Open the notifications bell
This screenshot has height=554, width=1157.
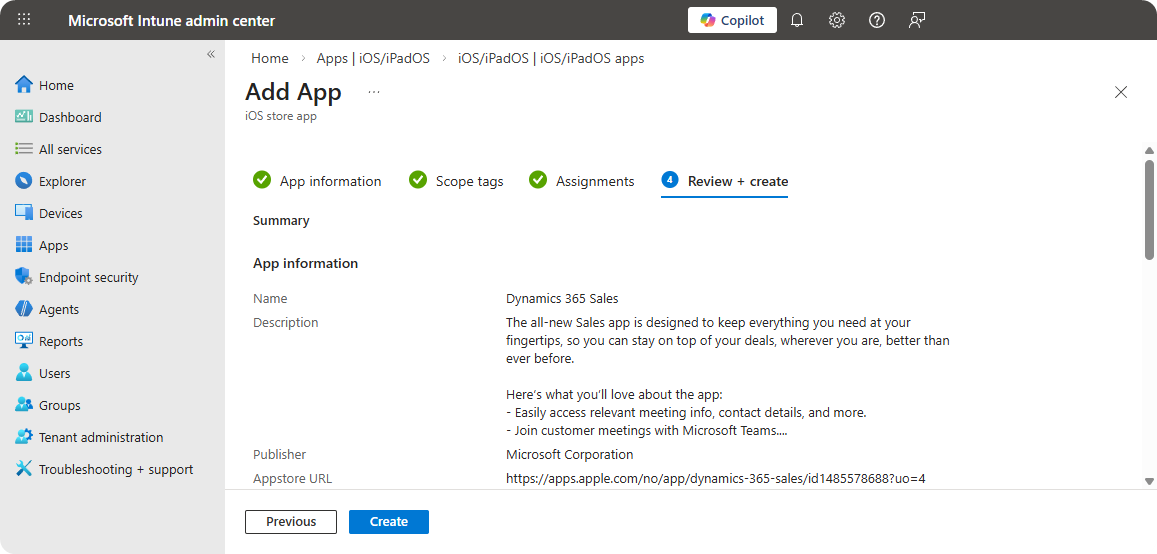797,20
